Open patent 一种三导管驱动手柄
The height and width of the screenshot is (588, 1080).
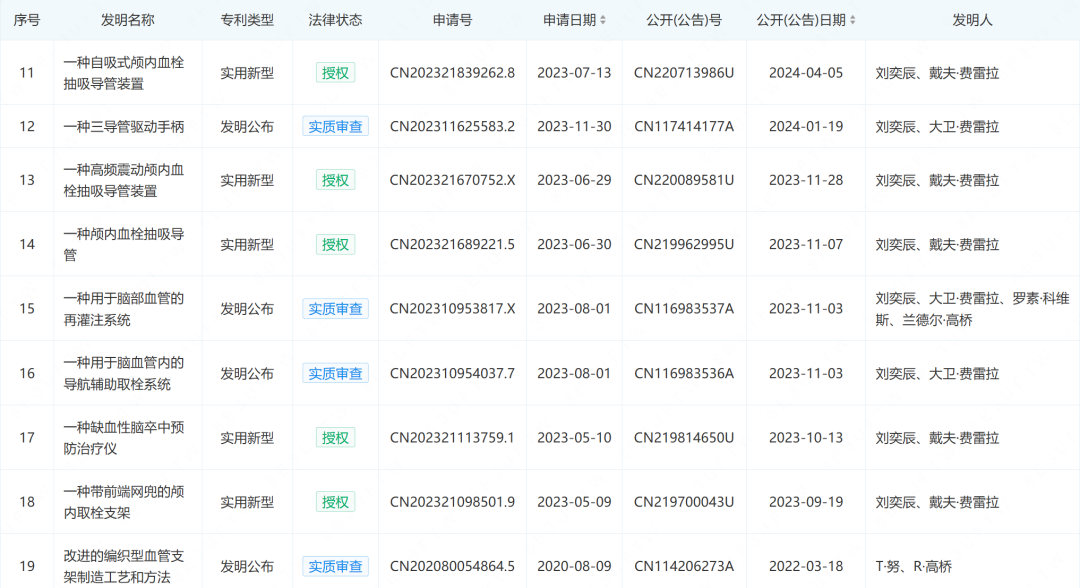coord(124,126)
